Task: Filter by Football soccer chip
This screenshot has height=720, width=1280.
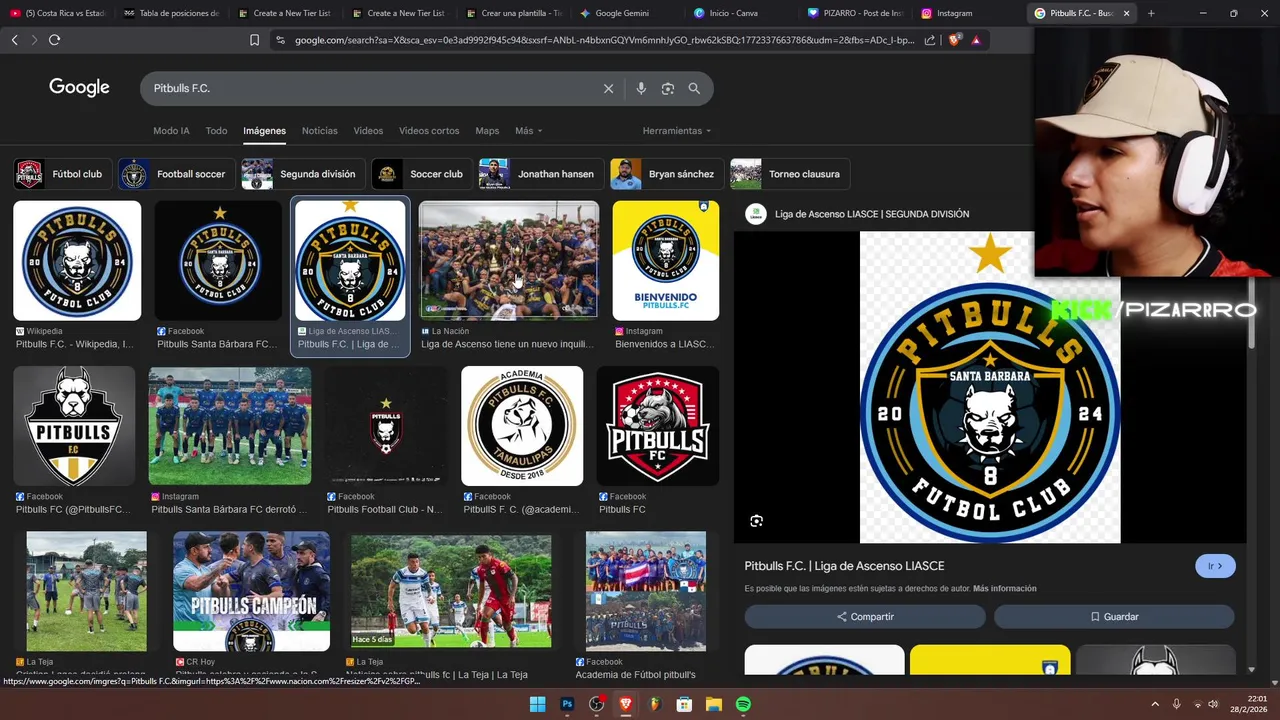Action: tap(176, 174)
